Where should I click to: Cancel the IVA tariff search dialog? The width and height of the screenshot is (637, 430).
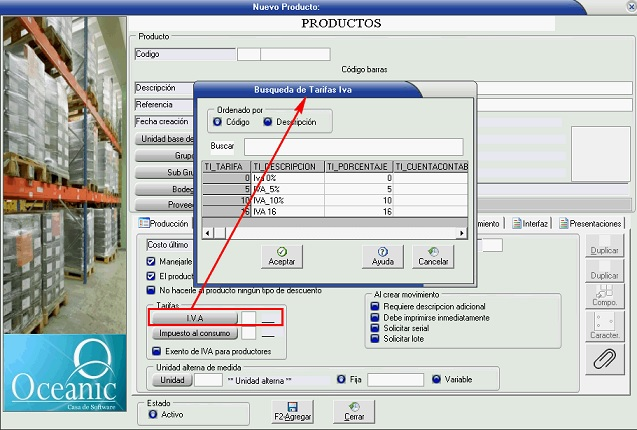click(432, 255)
